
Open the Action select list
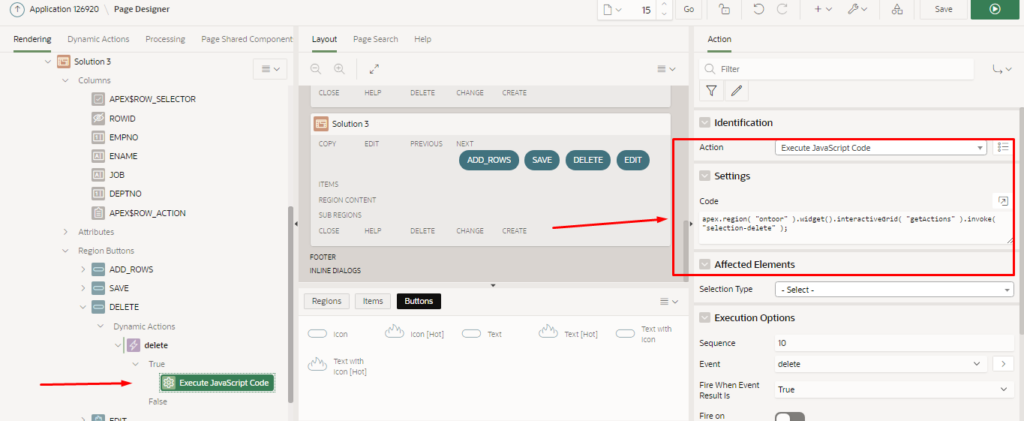(x=880, y=147)
